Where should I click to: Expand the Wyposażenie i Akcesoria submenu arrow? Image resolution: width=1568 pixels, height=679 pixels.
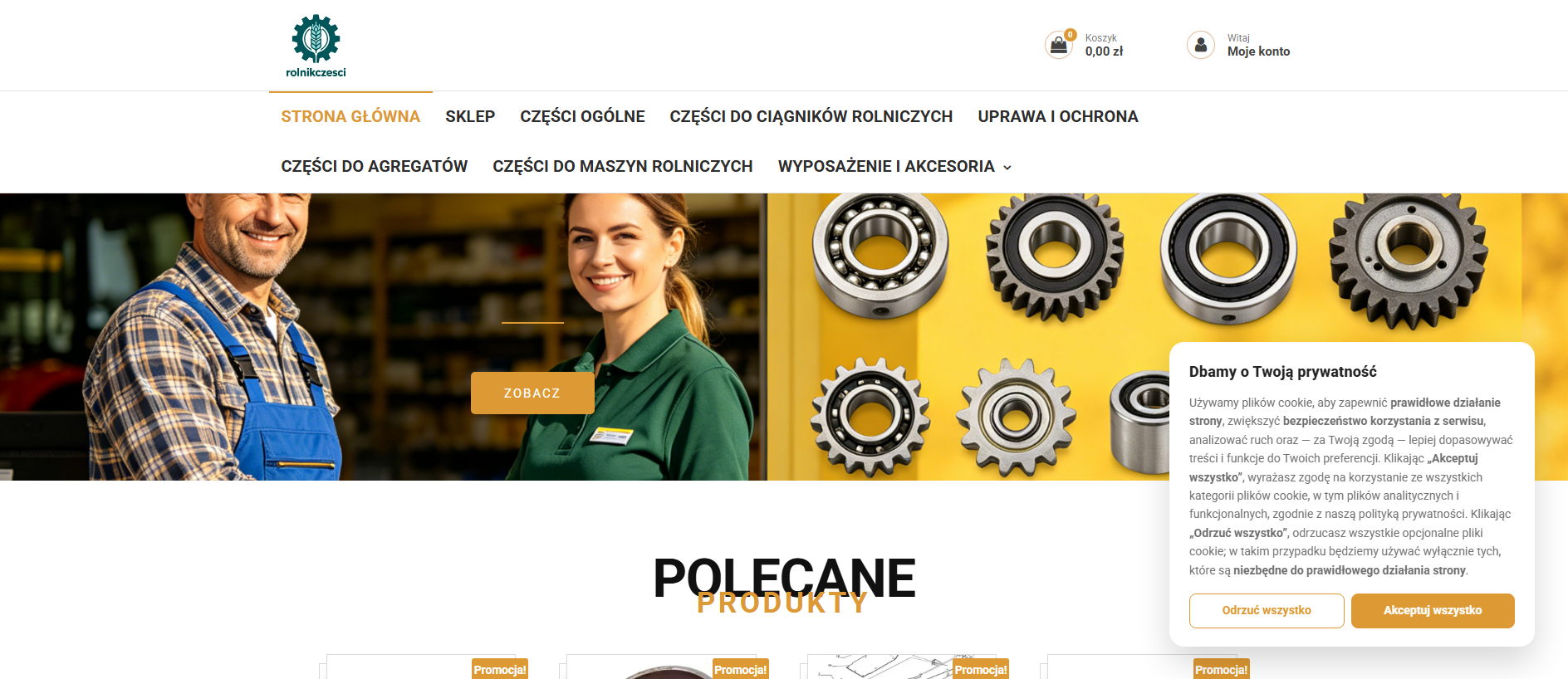pos(1007,167)
